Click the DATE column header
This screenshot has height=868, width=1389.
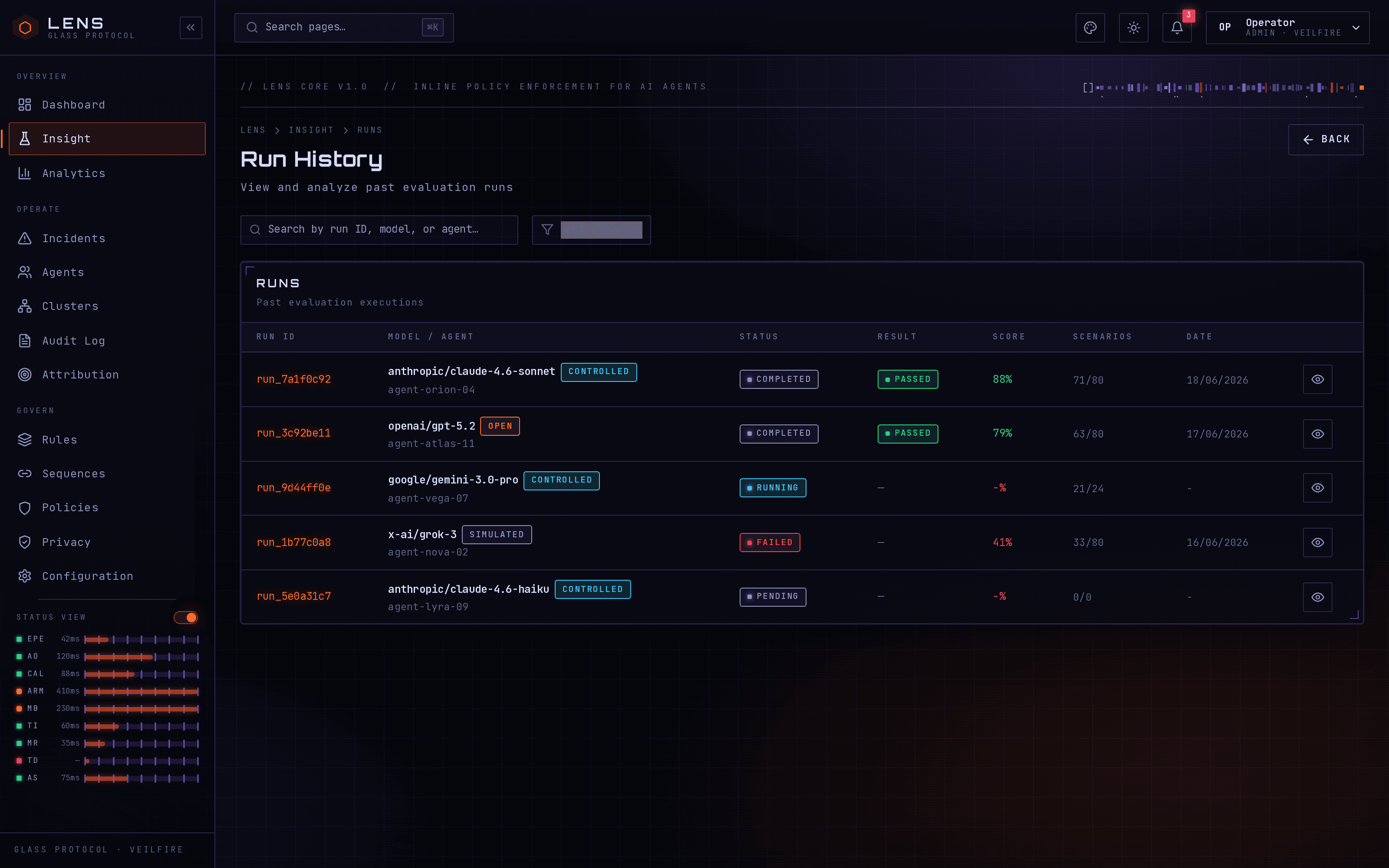(x=1200, y=337)
